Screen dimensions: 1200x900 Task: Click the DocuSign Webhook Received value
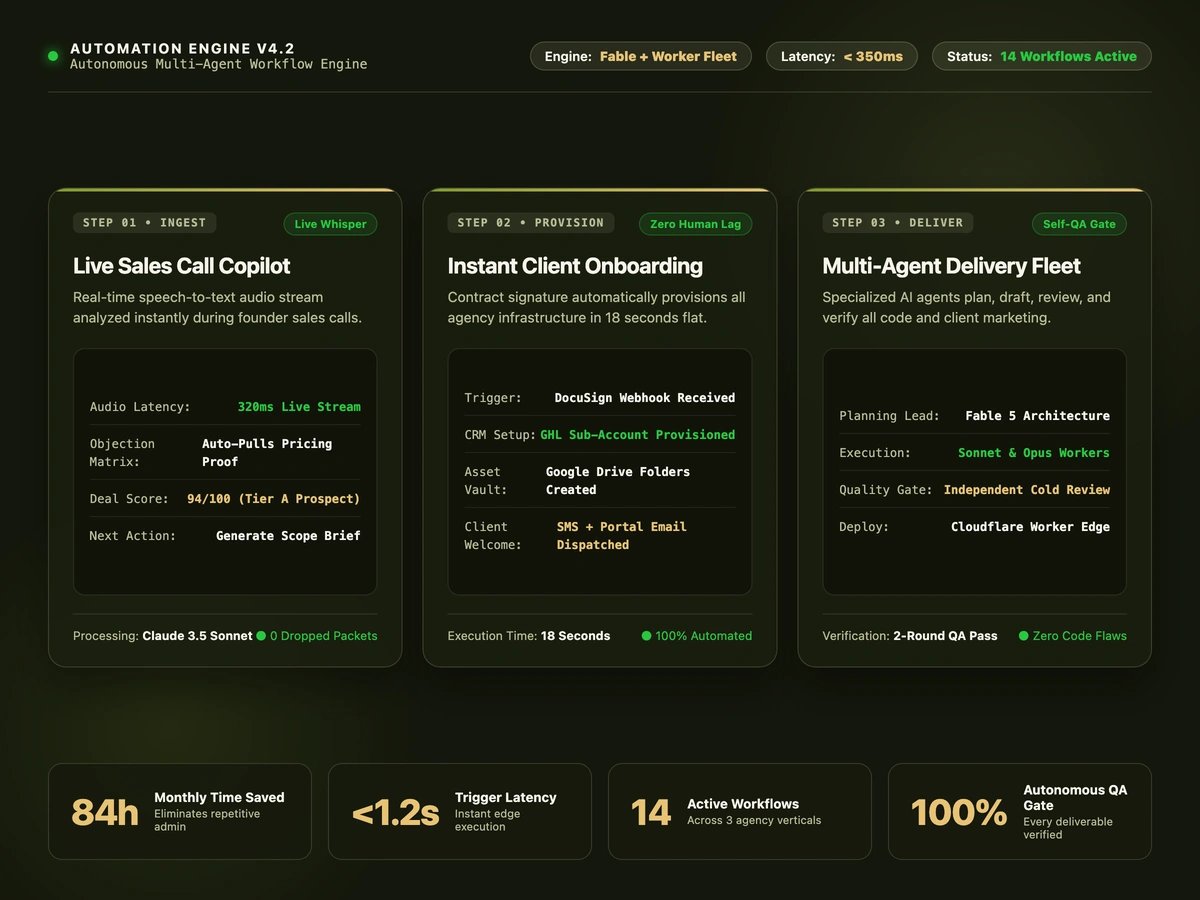tap(645, 398)
